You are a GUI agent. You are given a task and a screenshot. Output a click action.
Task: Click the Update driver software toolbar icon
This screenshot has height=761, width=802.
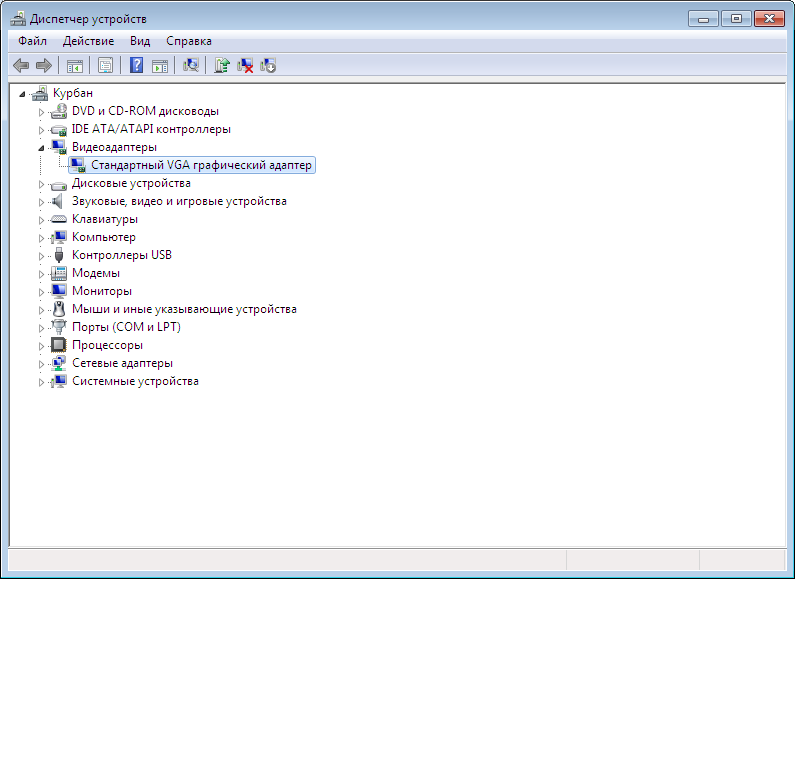point(222,65)
